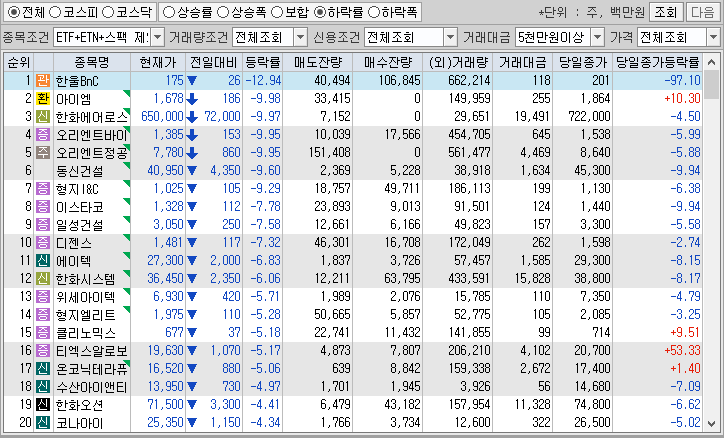Click the 신 badge for 코나아이

click(x=43, y=423)
